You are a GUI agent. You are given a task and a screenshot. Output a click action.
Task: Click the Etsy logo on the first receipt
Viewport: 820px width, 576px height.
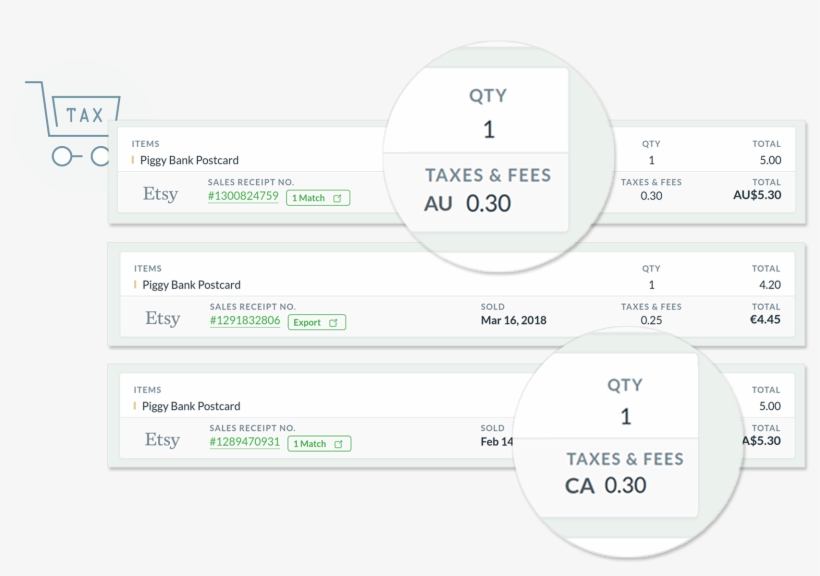(160, 193)
